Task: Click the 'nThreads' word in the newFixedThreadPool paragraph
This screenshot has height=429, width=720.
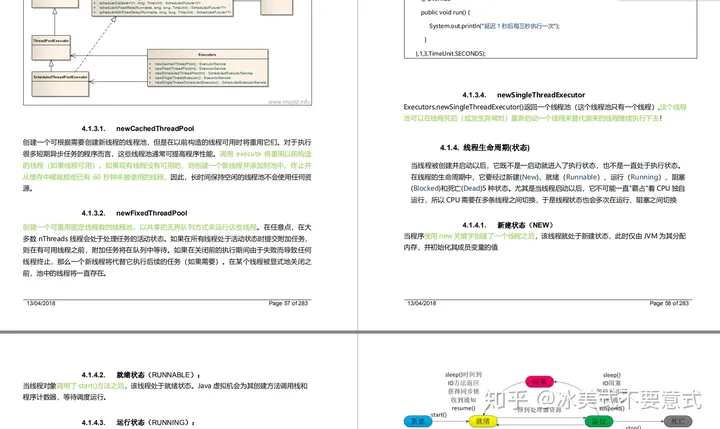Action: (x=53, y=239)
